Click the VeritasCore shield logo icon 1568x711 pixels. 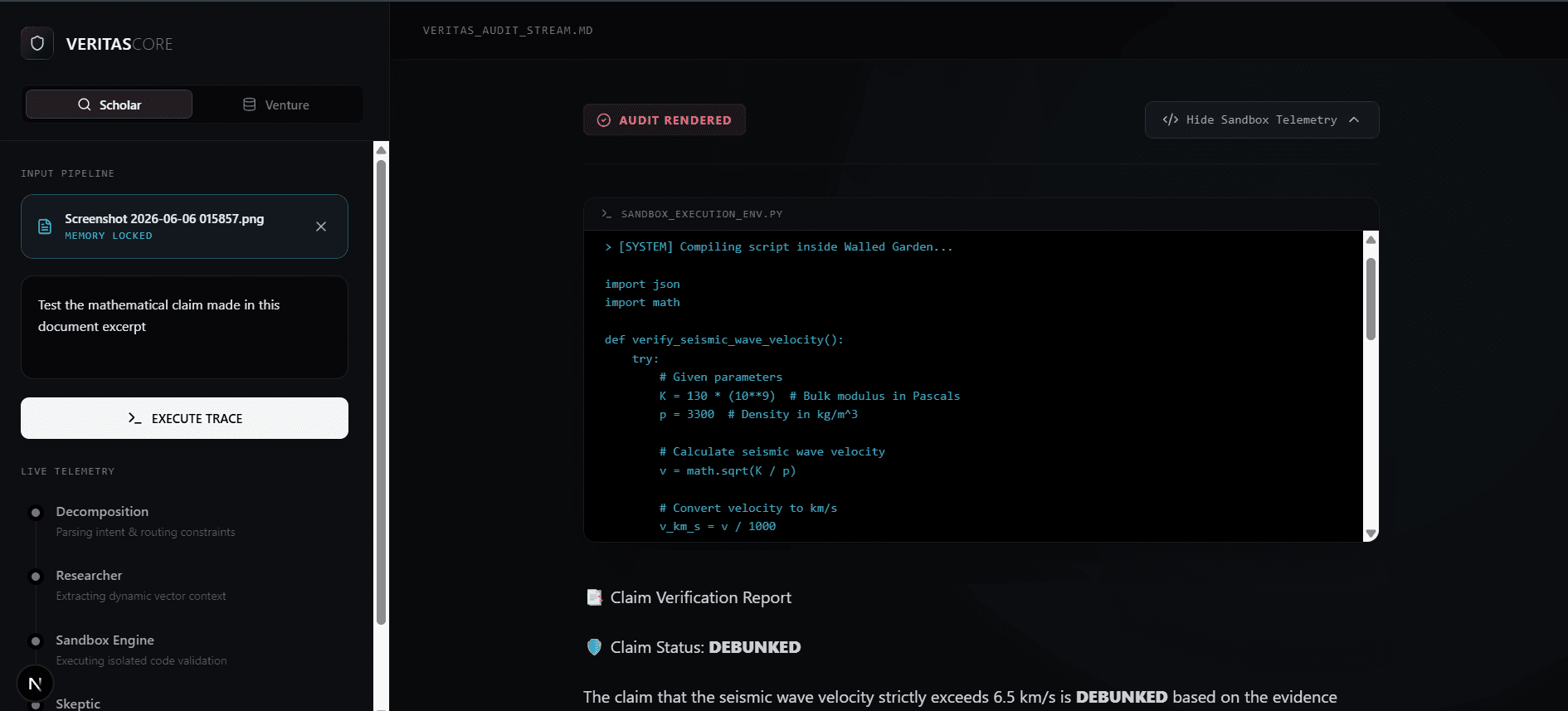[37, 43]
